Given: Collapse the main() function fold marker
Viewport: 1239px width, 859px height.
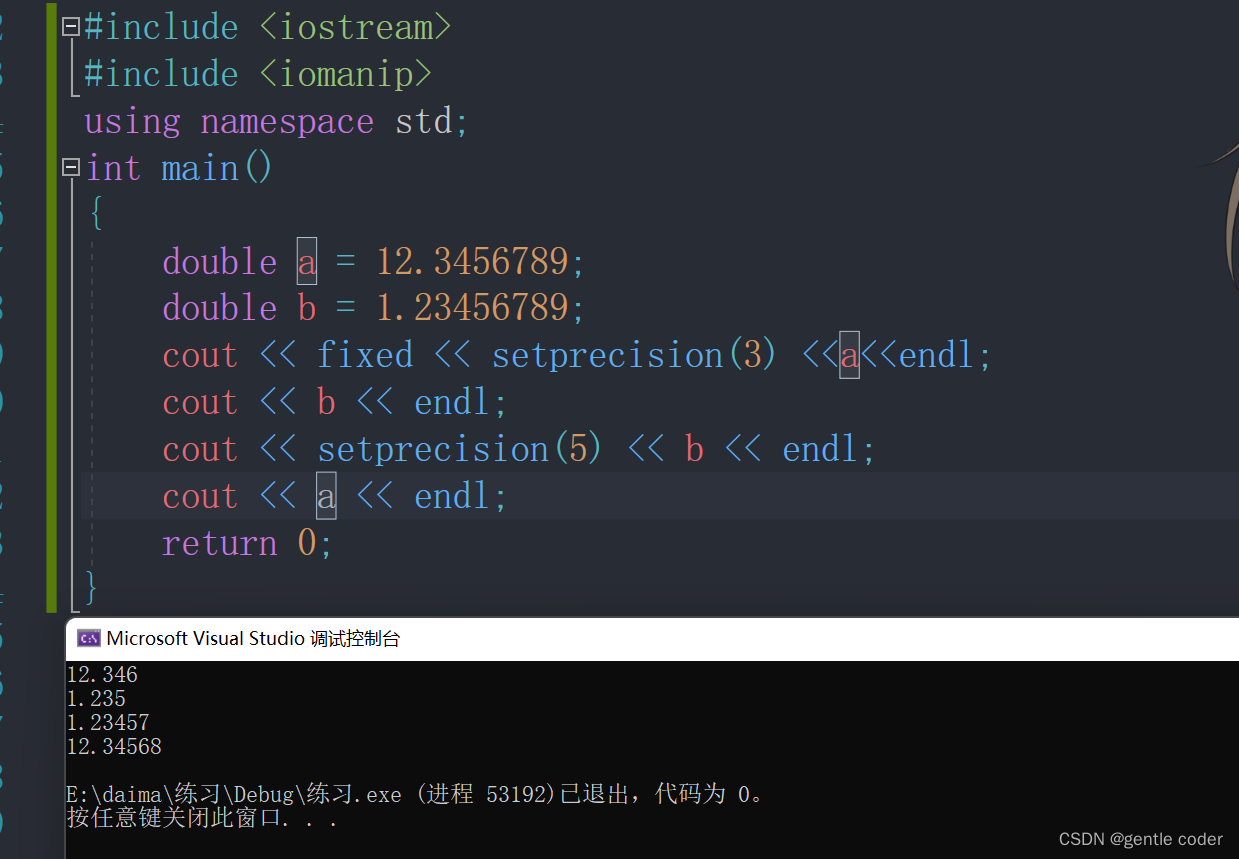Looking at the screenshot, I should pos(70,167).
